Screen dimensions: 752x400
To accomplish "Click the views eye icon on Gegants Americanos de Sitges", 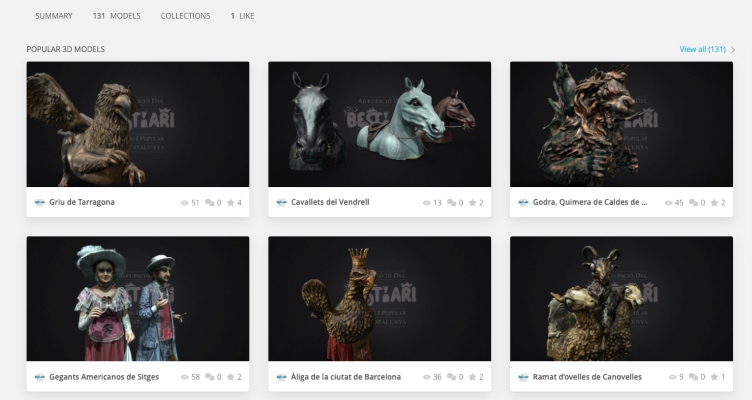I will tap(184, 377).
